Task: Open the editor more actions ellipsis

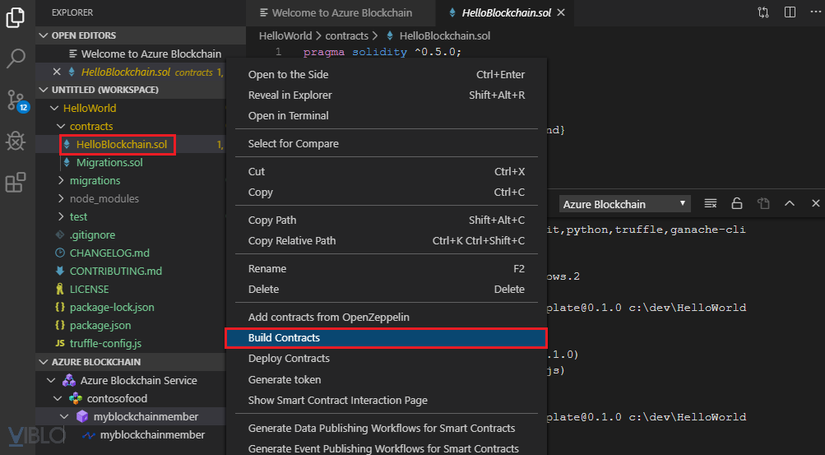Action: tap(816, 12)
